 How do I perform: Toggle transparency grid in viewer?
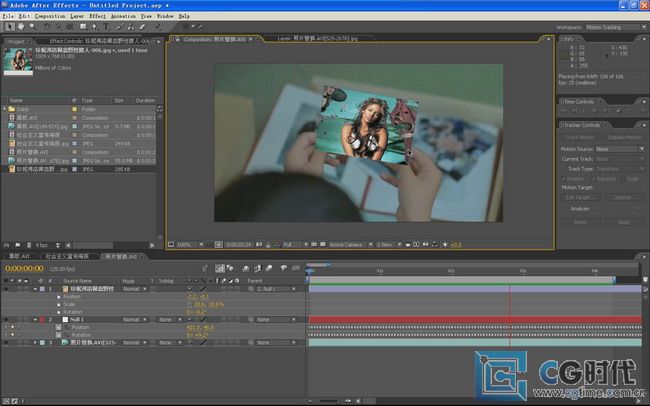coord(323,245)
